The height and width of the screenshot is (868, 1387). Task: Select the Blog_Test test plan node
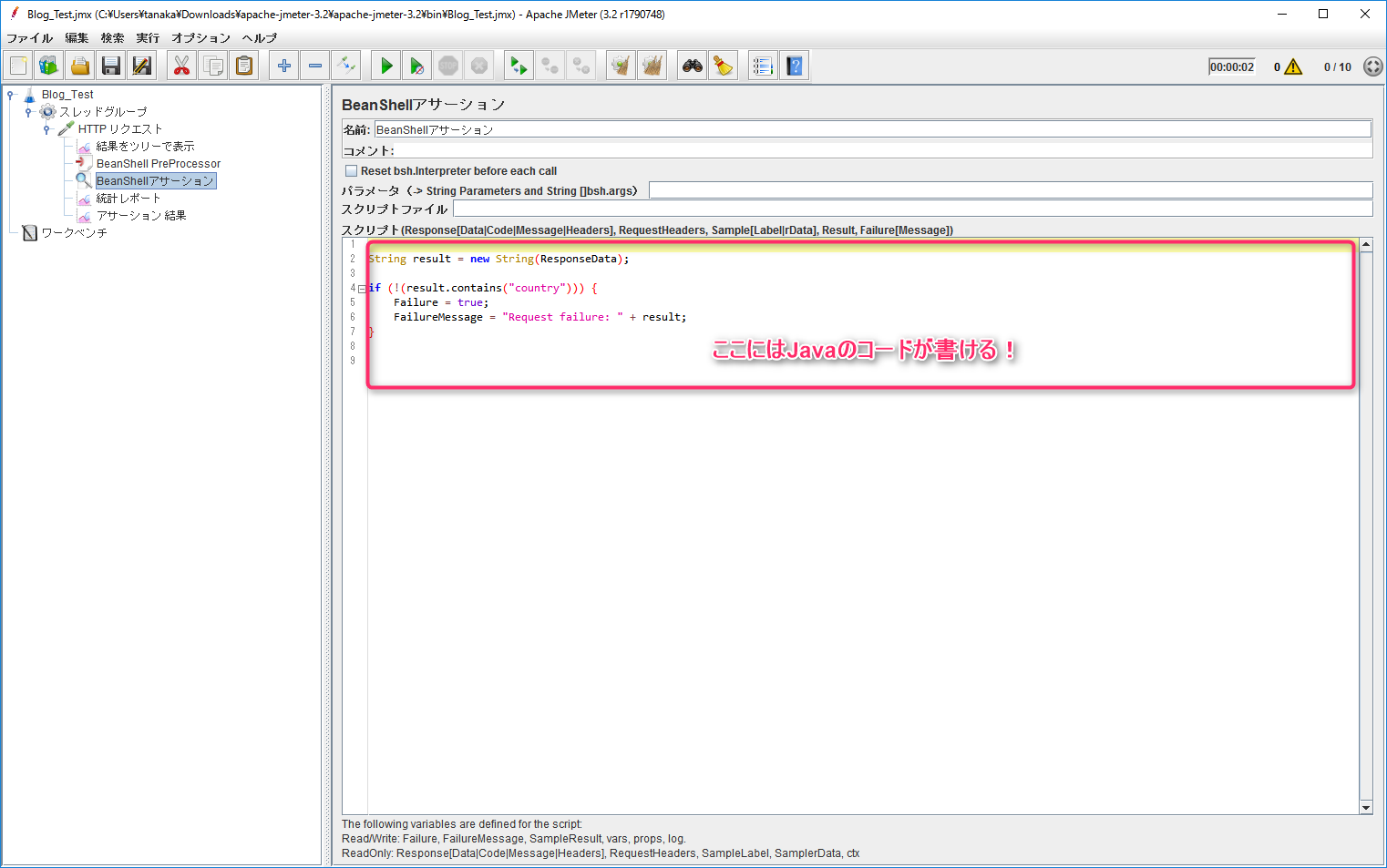click(x=67, y=95)
